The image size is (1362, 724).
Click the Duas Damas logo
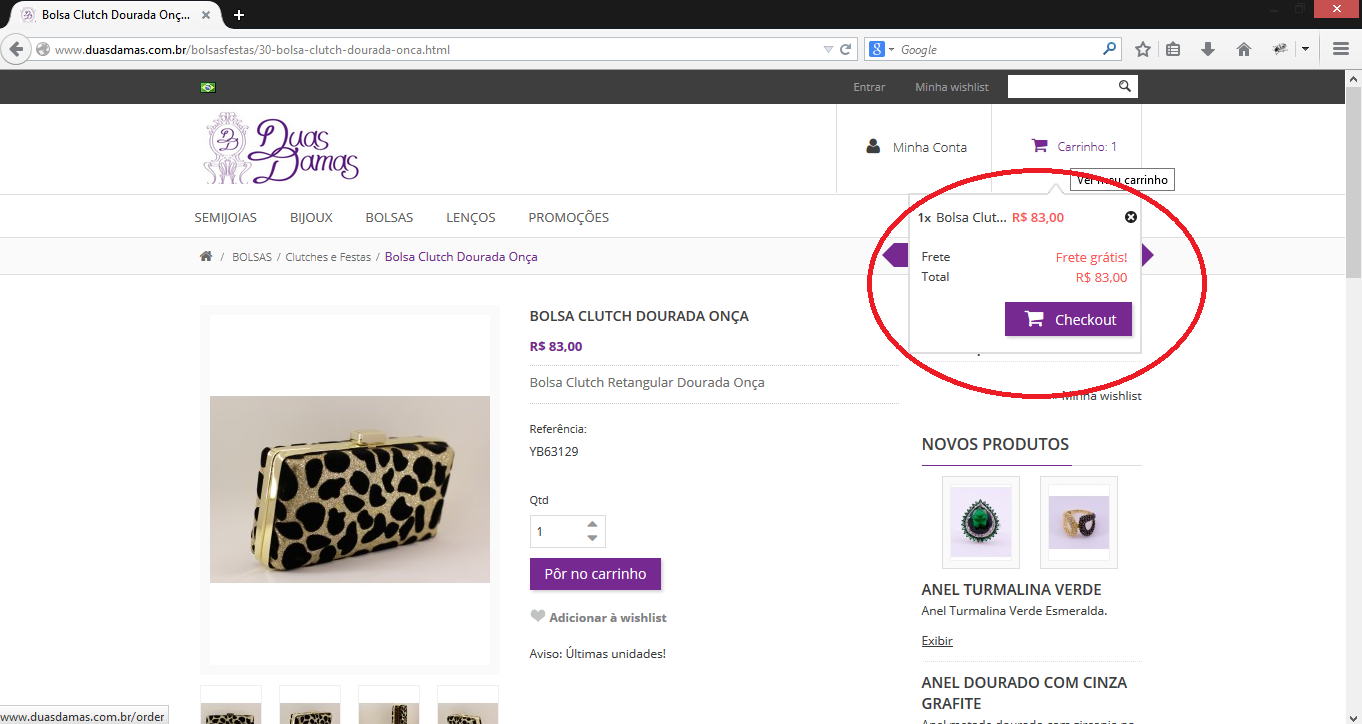coord(281,148)
